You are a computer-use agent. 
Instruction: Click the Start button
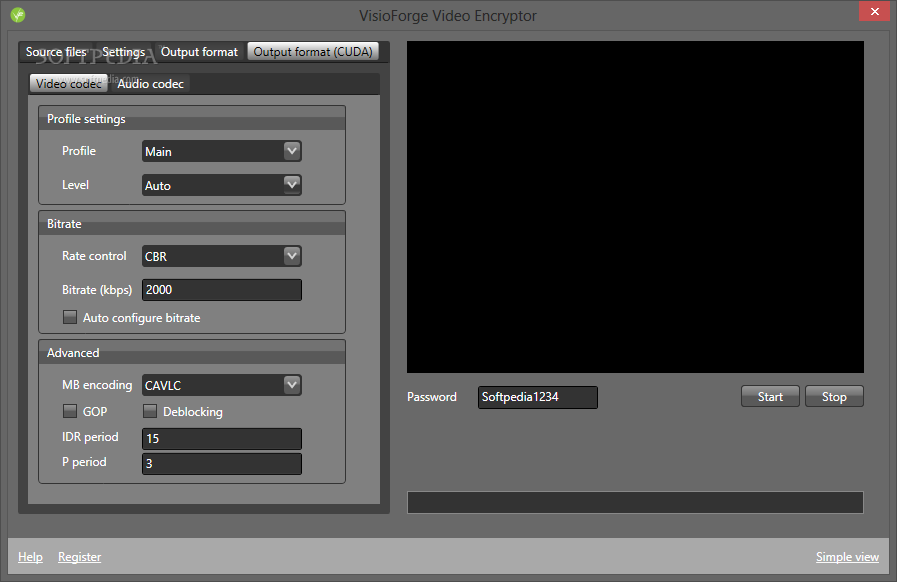coord(770,397)
